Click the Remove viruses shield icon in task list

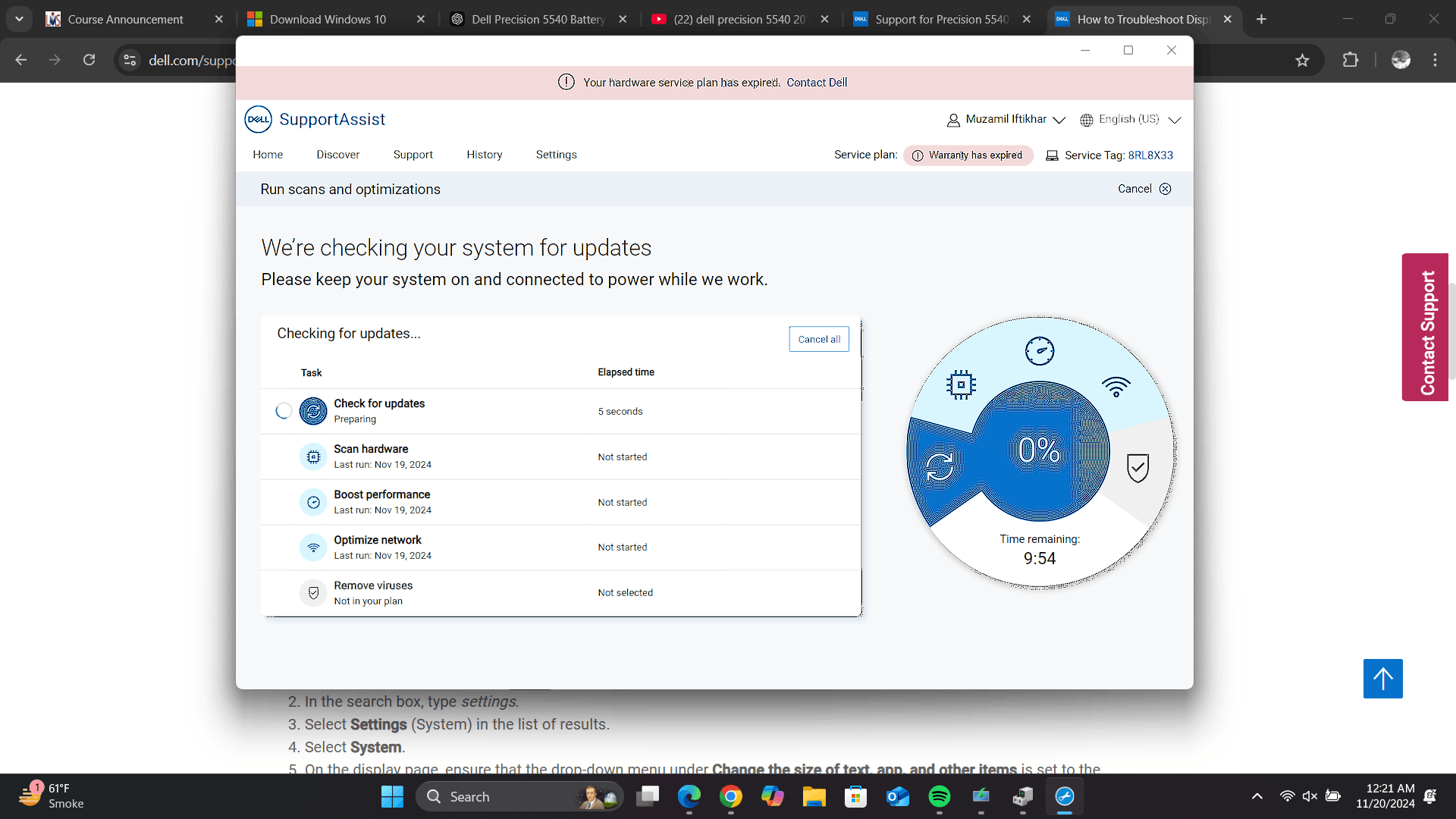(313, 593)
